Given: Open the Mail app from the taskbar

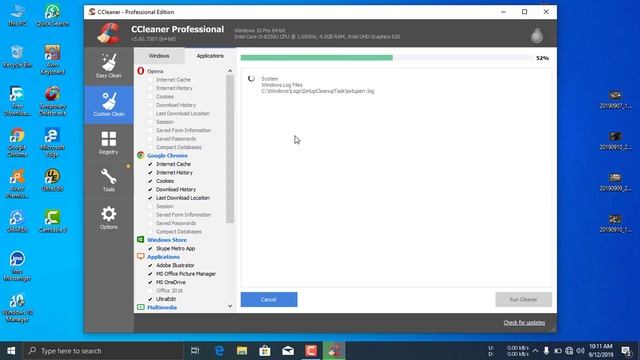Looking at the screenshot, I should tap(288, 351).
